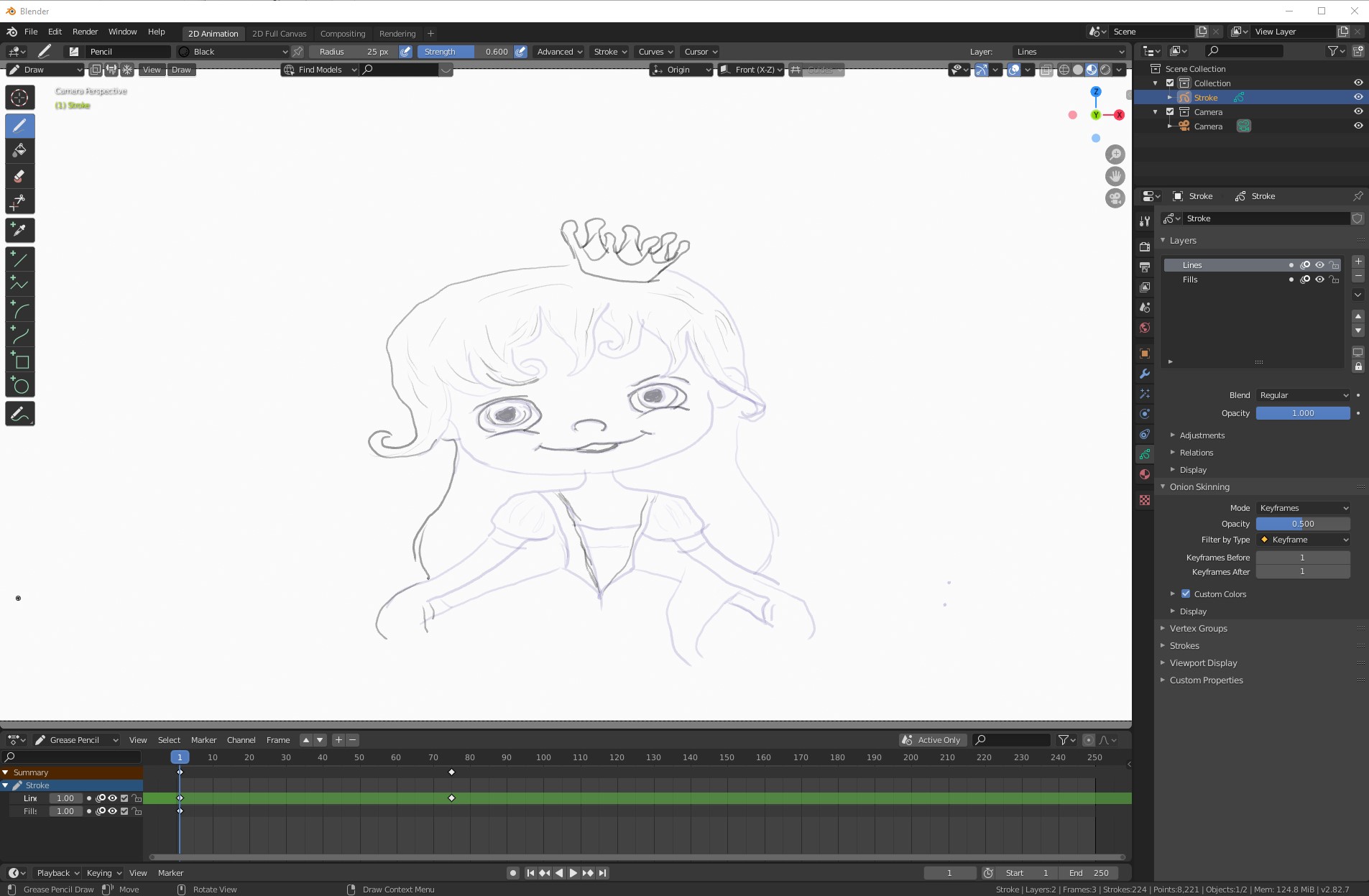This screenshot has height=896, width=1369.
Task: Select the Eyedropper tool
Action: [x=20, y=231]
